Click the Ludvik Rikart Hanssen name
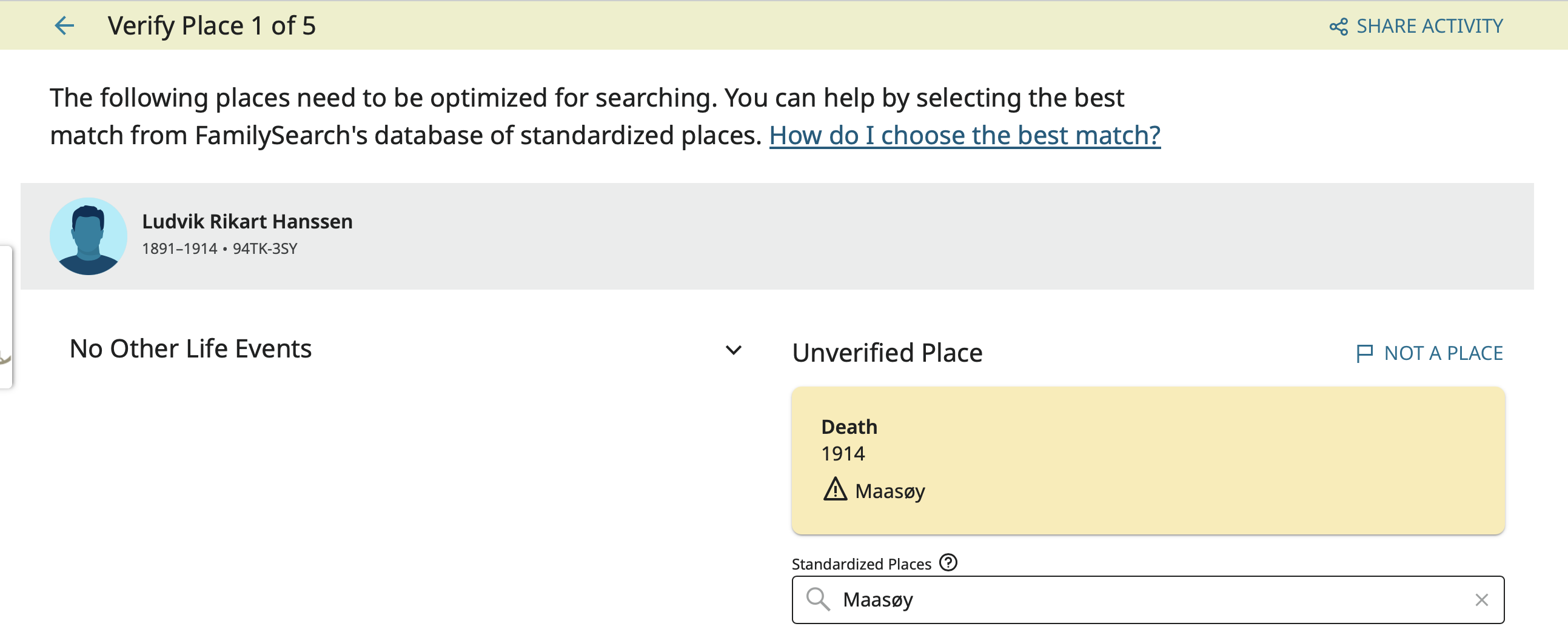This screenshot has width=1568, height=635. point(247,221)
